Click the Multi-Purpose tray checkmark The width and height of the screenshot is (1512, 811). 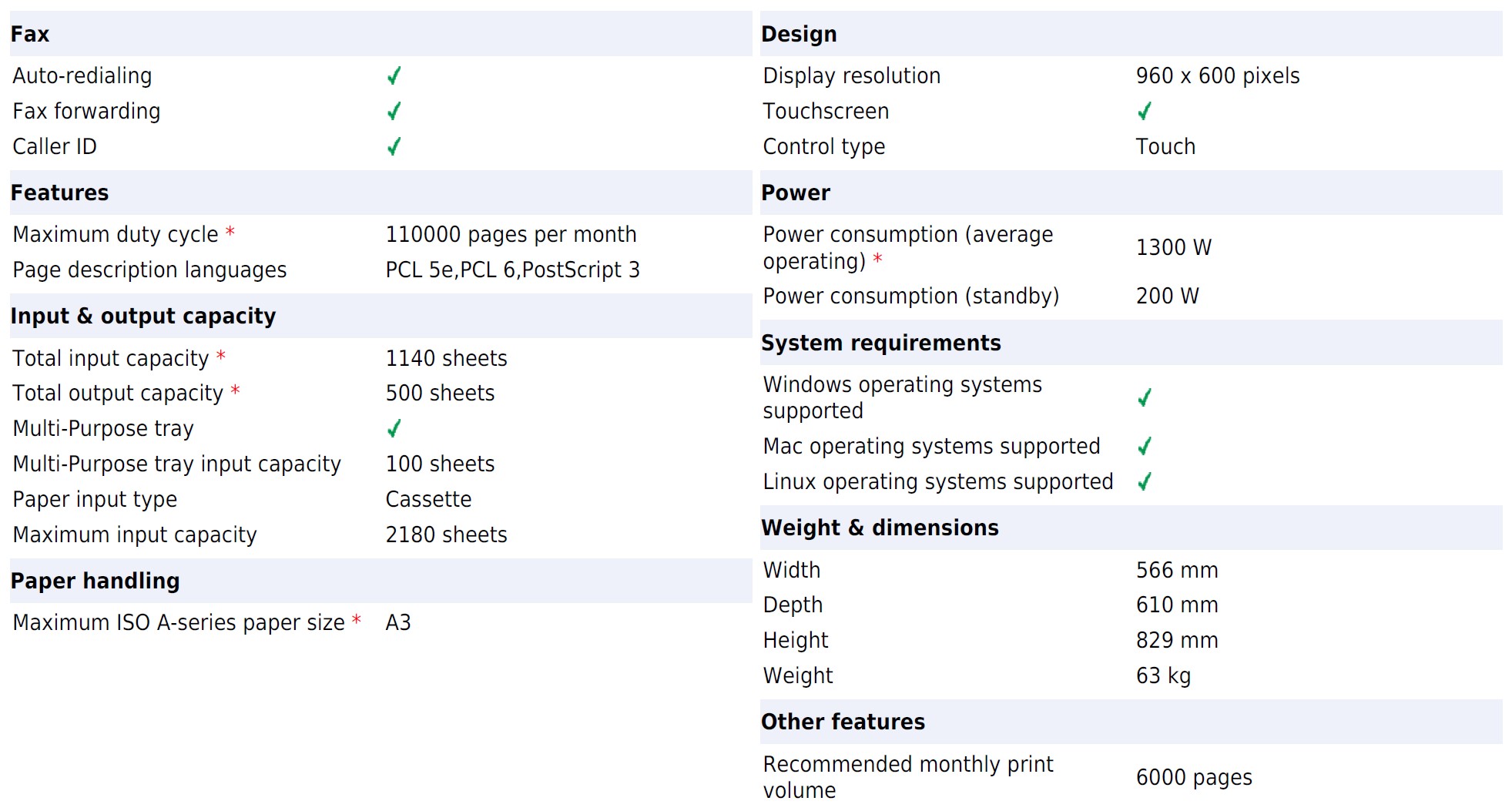pos(394,428)
